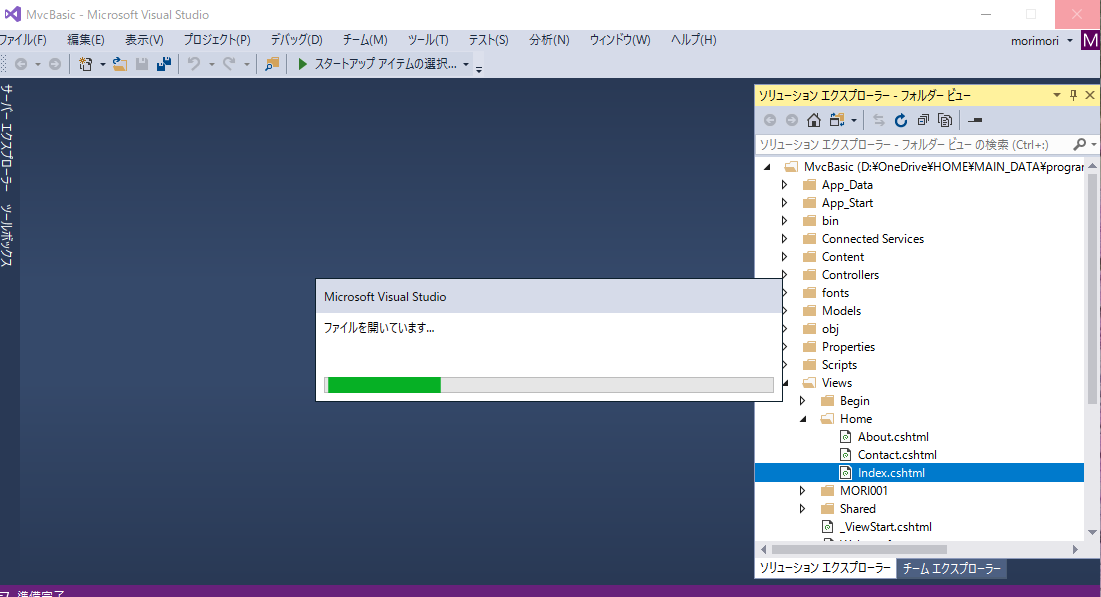Expand the App_Start folder
Screen dimensions: 1101x597
[x=784, y=203]
